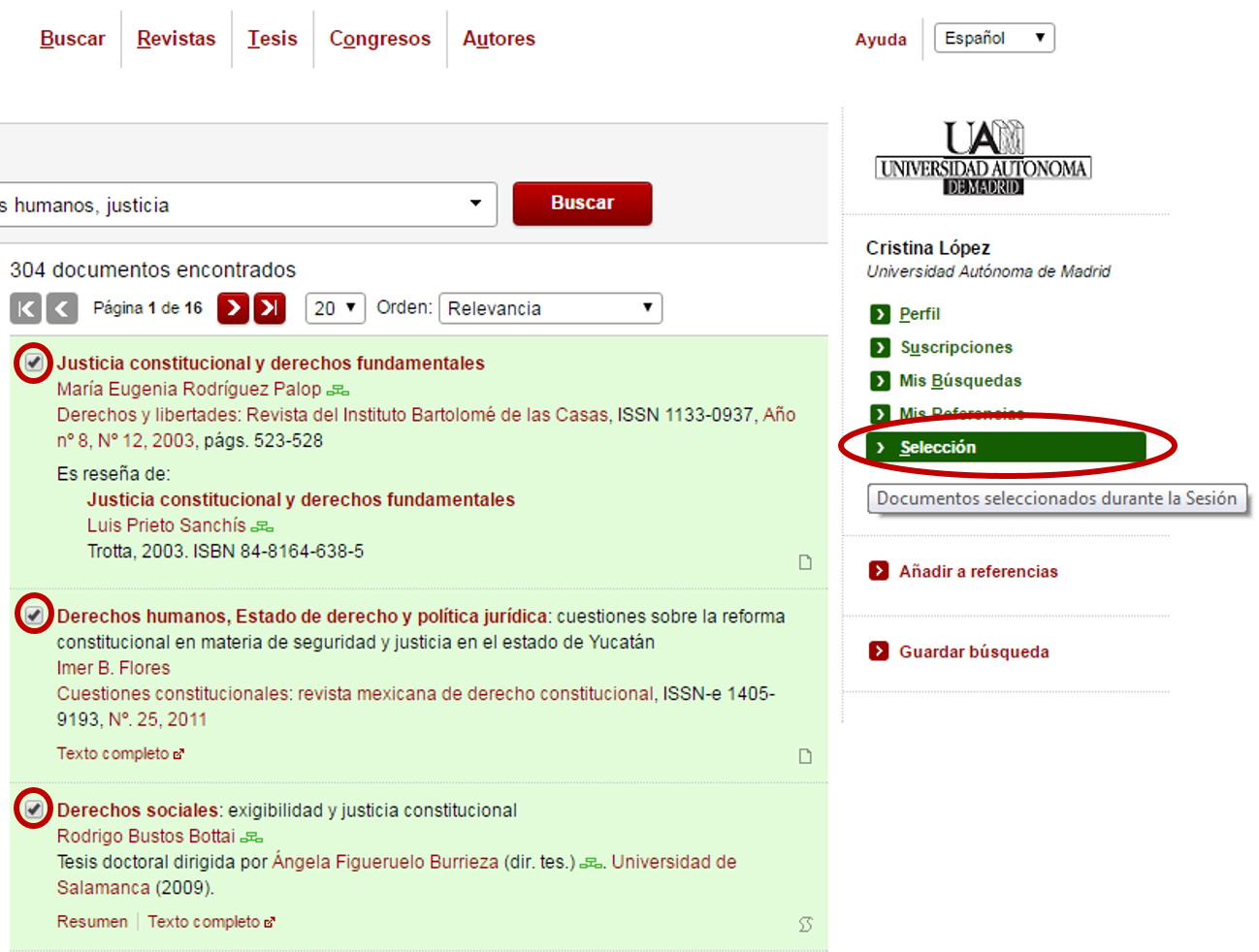
Task: Click the red Buscar search button
Action: [582, 203]
